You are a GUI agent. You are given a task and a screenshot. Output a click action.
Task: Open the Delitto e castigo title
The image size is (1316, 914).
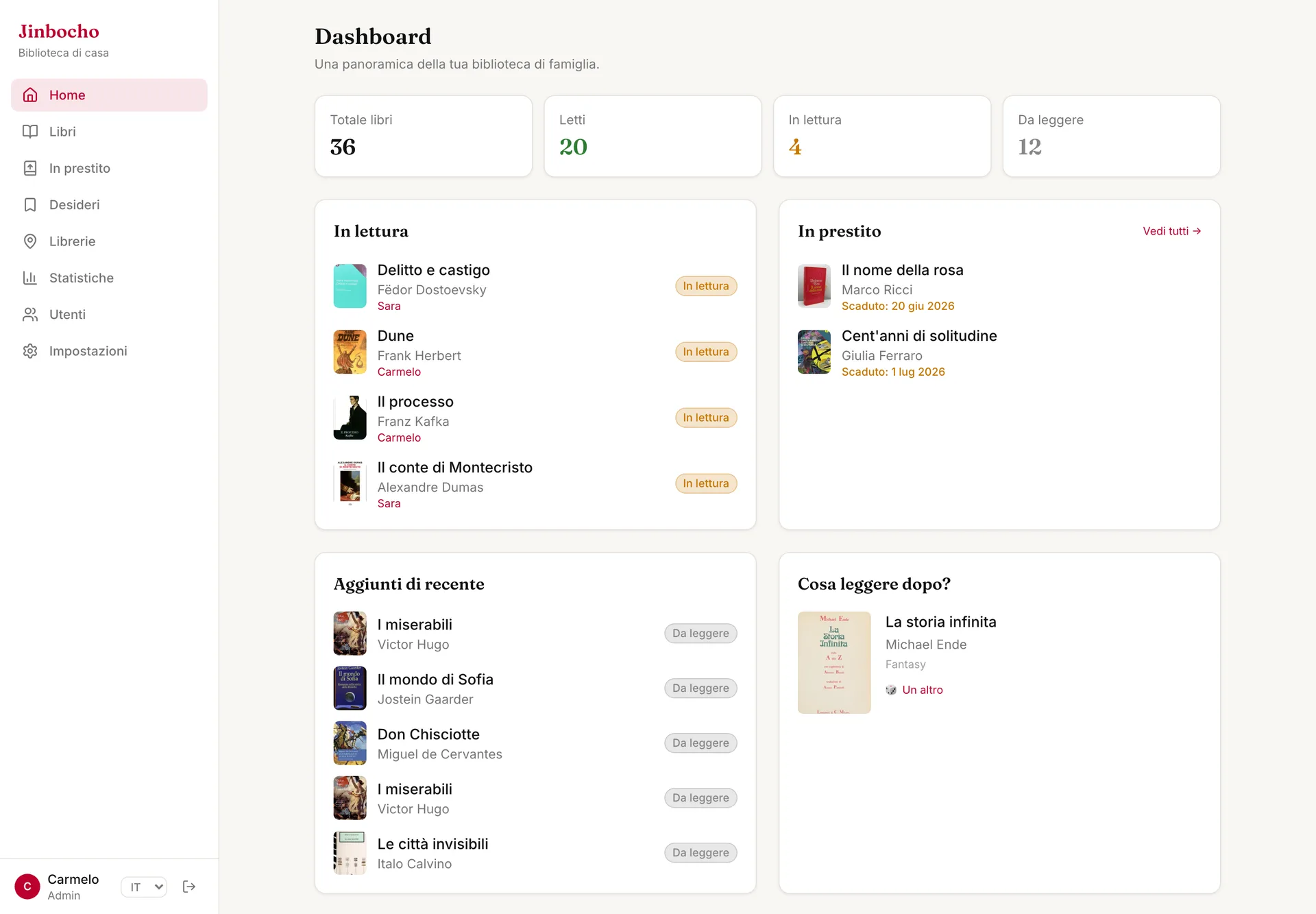433,270
